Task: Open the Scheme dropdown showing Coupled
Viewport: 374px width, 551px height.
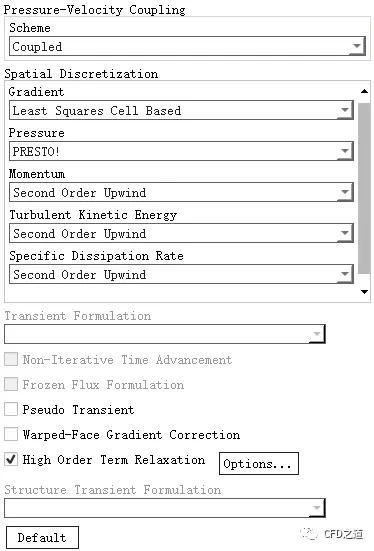Action: [187, 46]
